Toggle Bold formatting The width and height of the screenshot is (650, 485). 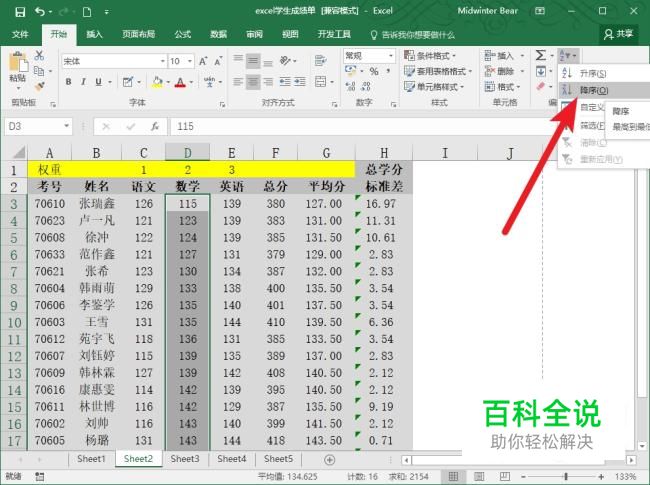pyautogui.click(x=68, y=82)
